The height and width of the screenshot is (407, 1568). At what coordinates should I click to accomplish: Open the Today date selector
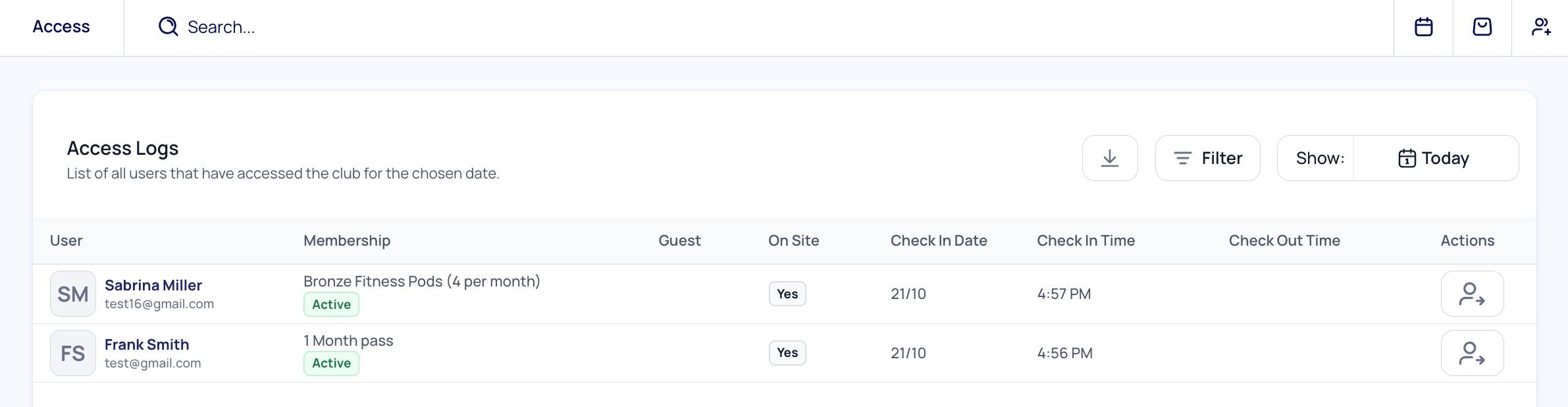tap(1436, 158)
